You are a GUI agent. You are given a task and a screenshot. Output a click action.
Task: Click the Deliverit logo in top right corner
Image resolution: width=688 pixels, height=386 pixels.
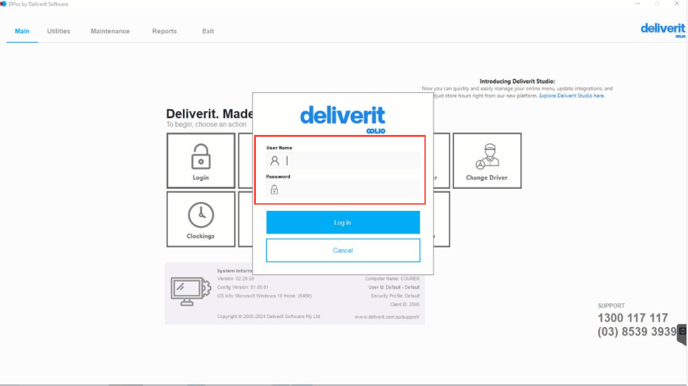pyautogui.click(x=663, y=30)
